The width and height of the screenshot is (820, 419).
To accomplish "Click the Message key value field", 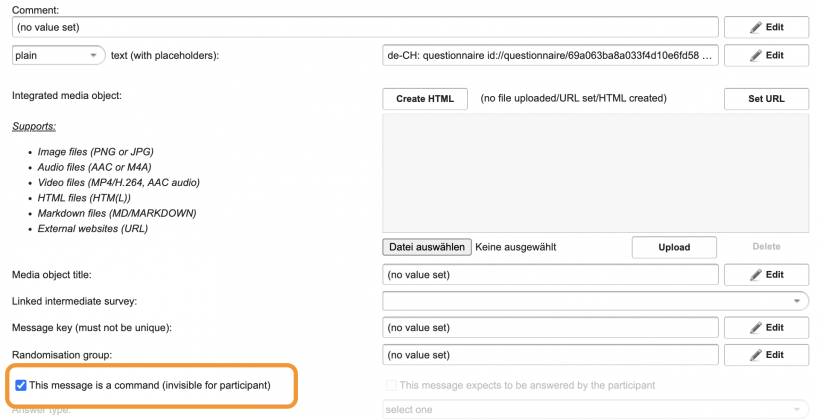I will click(550, 328).
